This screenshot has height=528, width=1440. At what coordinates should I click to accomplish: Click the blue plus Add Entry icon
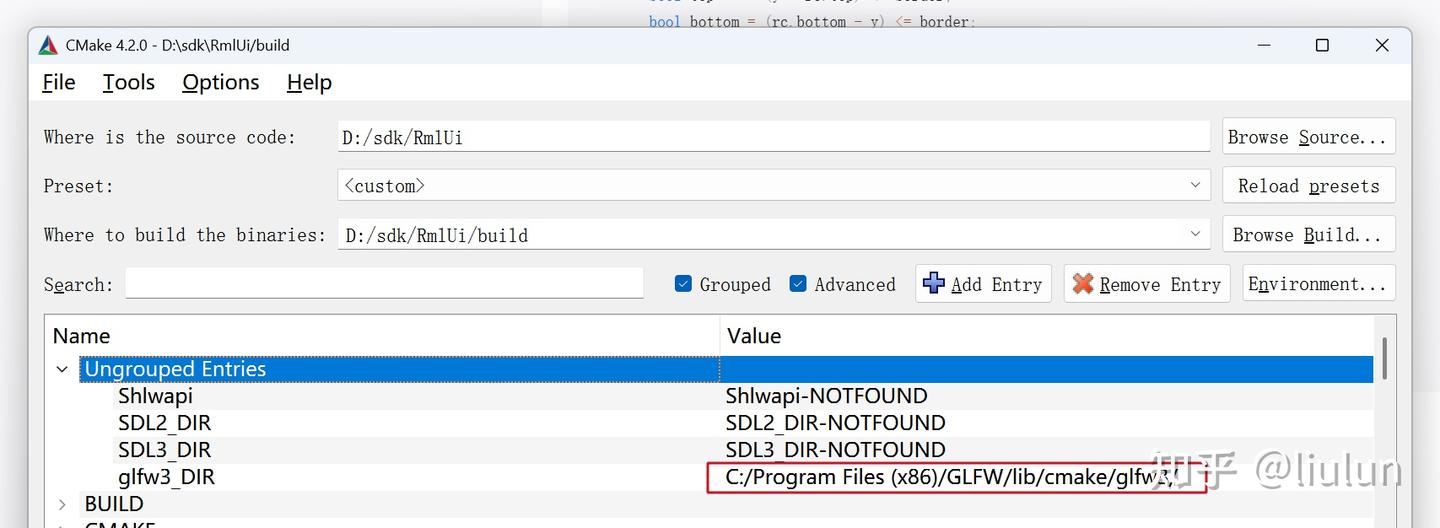pyautogui.click(x=933, y=284)
